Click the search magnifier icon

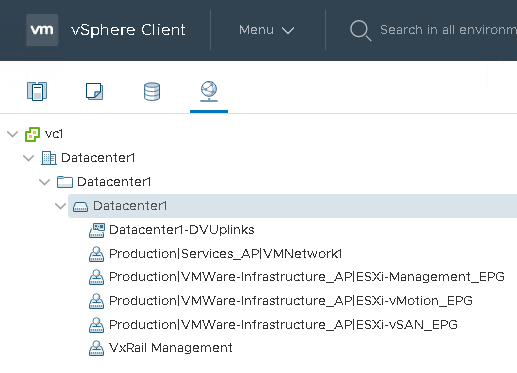(360, 30)
